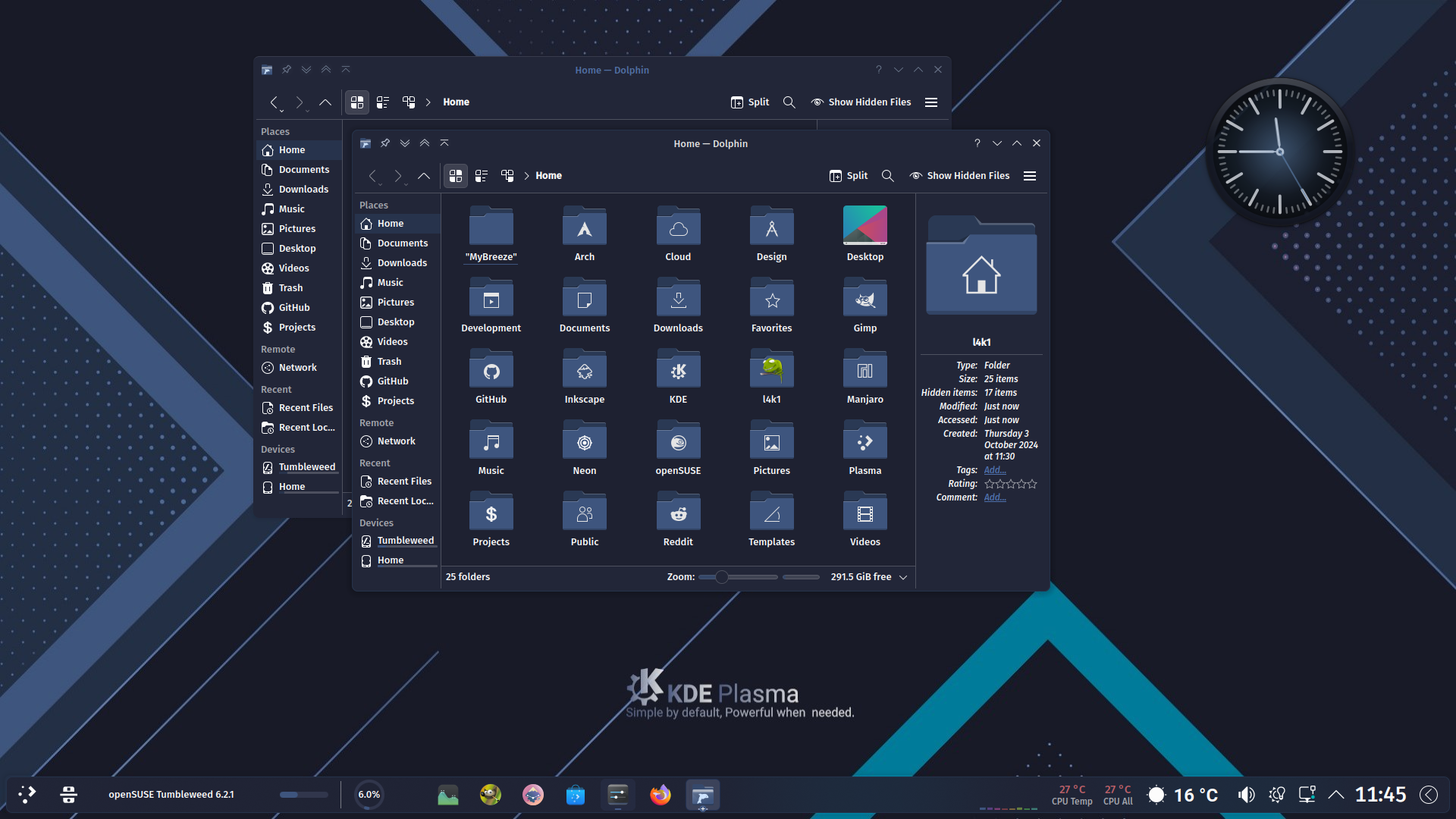Open the Favorites folder
Image resolution: width=1456 pixels, height=819 pixels.
771,305
